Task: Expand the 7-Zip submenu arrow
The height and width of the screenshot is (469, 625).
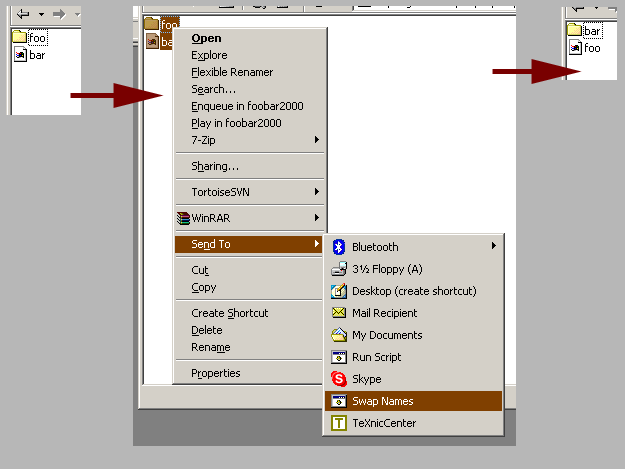Action: pyautogui.click(x=317, y=140)
